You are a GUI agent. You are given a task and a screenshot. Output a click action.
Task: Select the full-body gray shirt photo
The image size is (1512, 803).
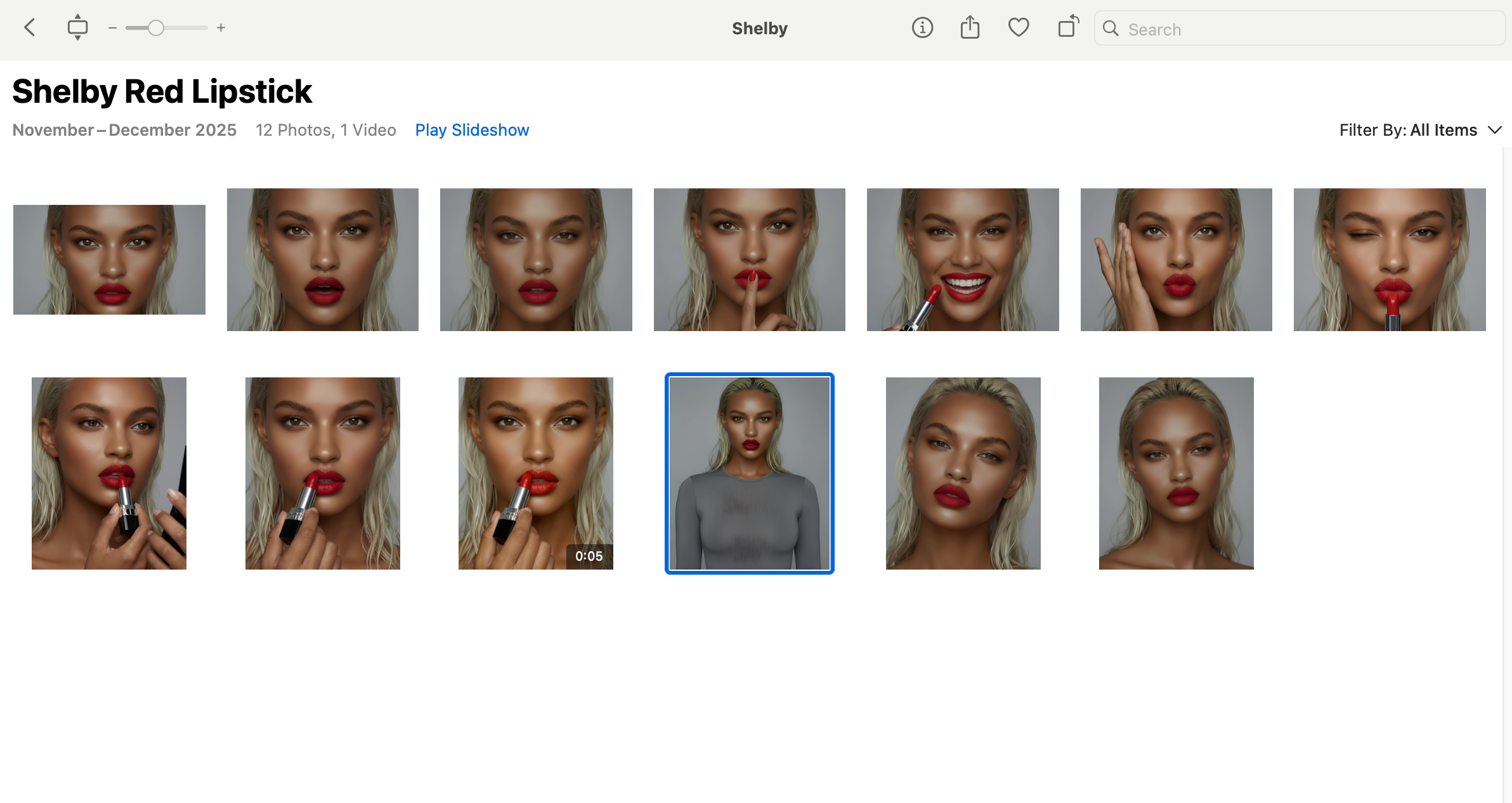click(x=749, y=473)
